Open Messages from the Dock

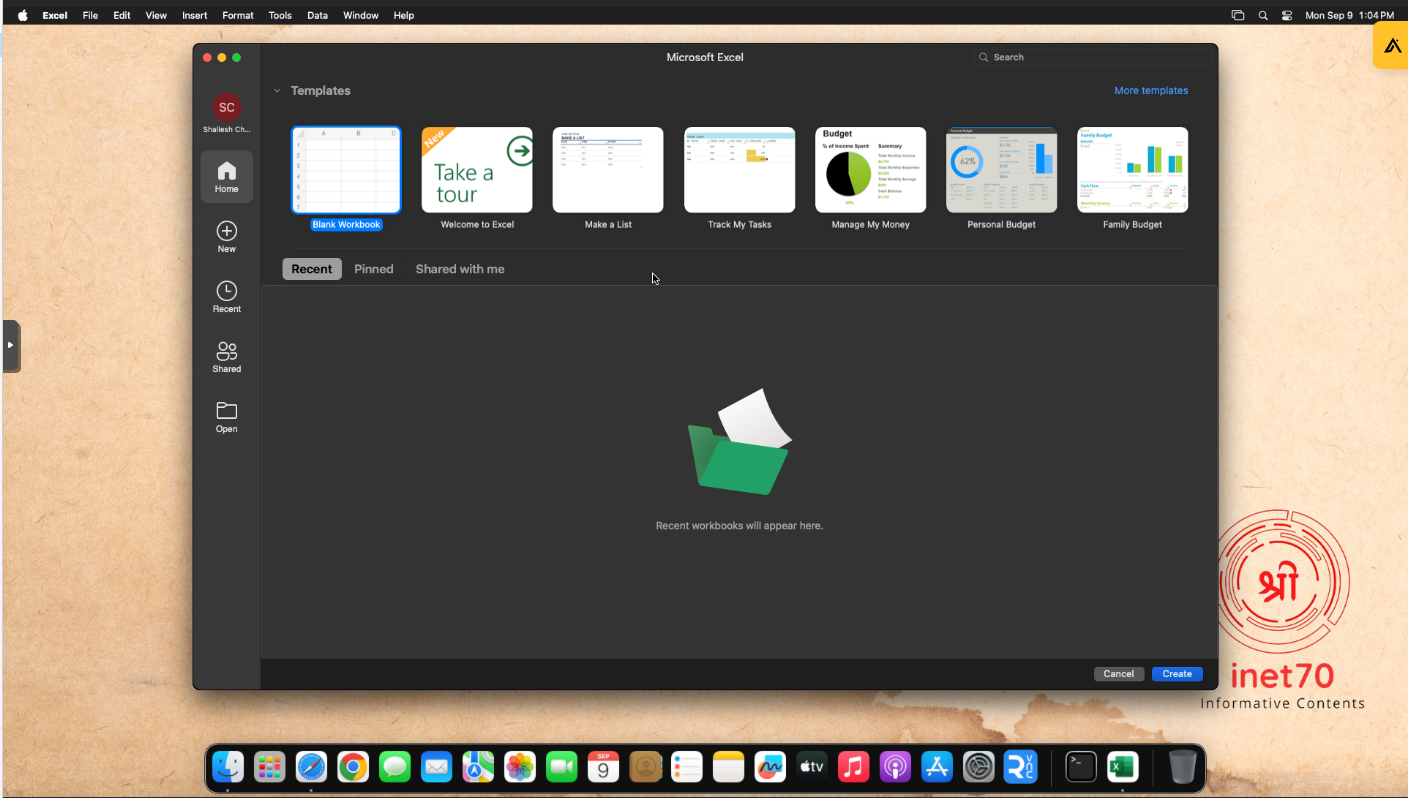(x=395, y=767)
